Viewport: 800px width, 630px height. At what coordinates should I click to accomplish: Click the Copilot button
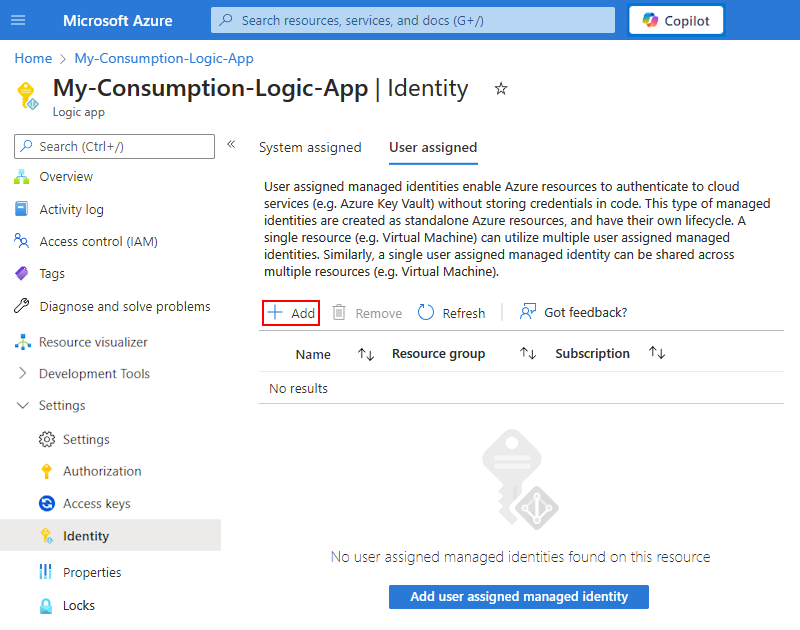tap(676, 20)
